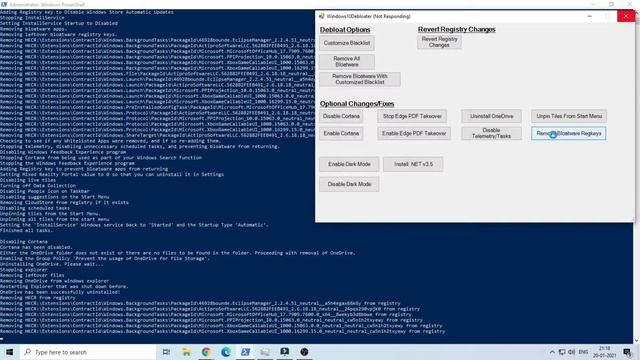Open File Explorer from taskbar
The width and height of the screenshot is (640, 360).
point(186,352)
